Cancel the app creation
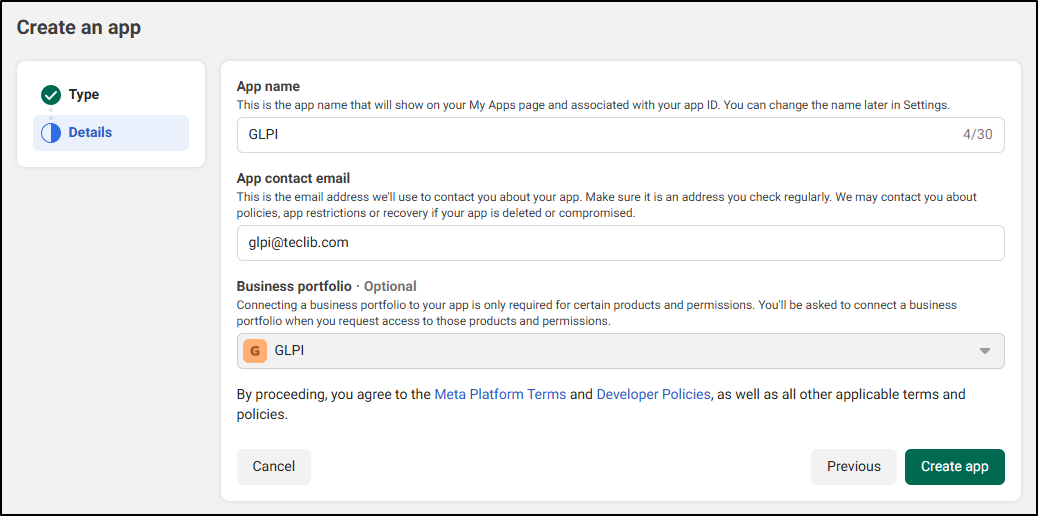Image resolution: width=1038 pixels, height=516 pixels. point(273,466)
